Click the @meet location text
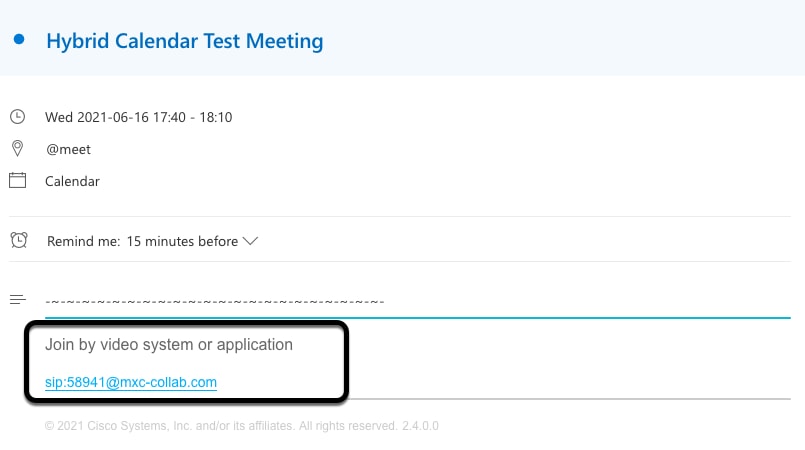 coord(68,149)
